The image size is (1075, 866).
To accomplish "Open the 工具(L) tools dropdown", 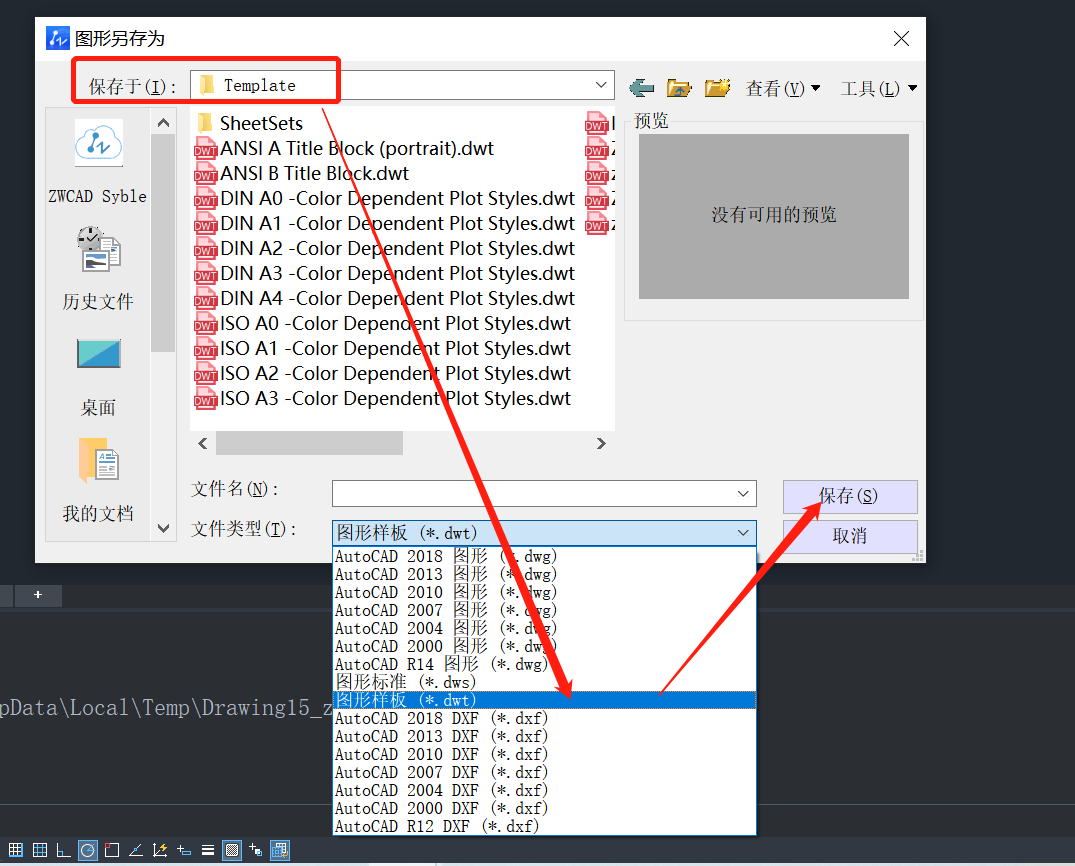I will [879, 88].
